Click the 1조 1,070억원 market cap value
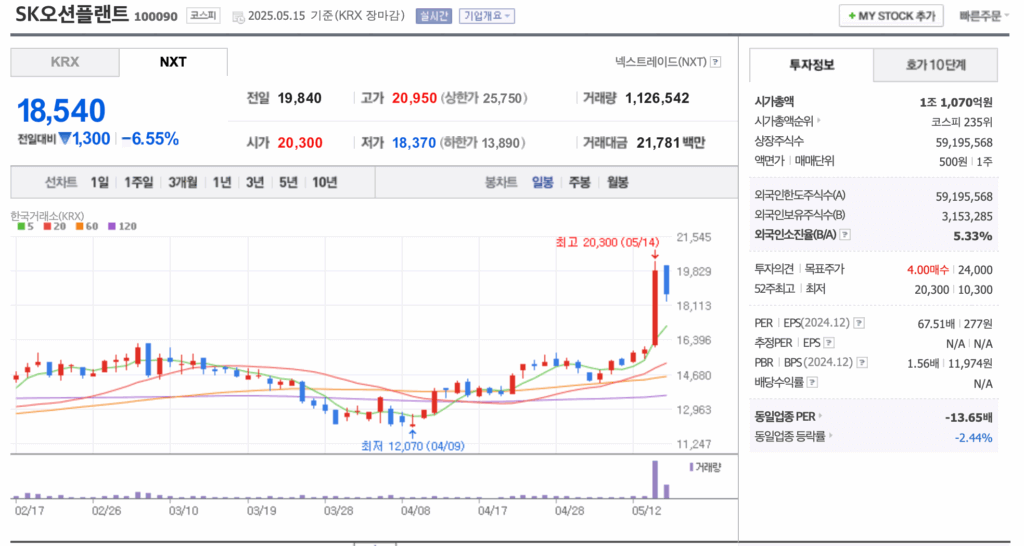The height and width of the screenshot is (546, 1024). tap(955, 103)
